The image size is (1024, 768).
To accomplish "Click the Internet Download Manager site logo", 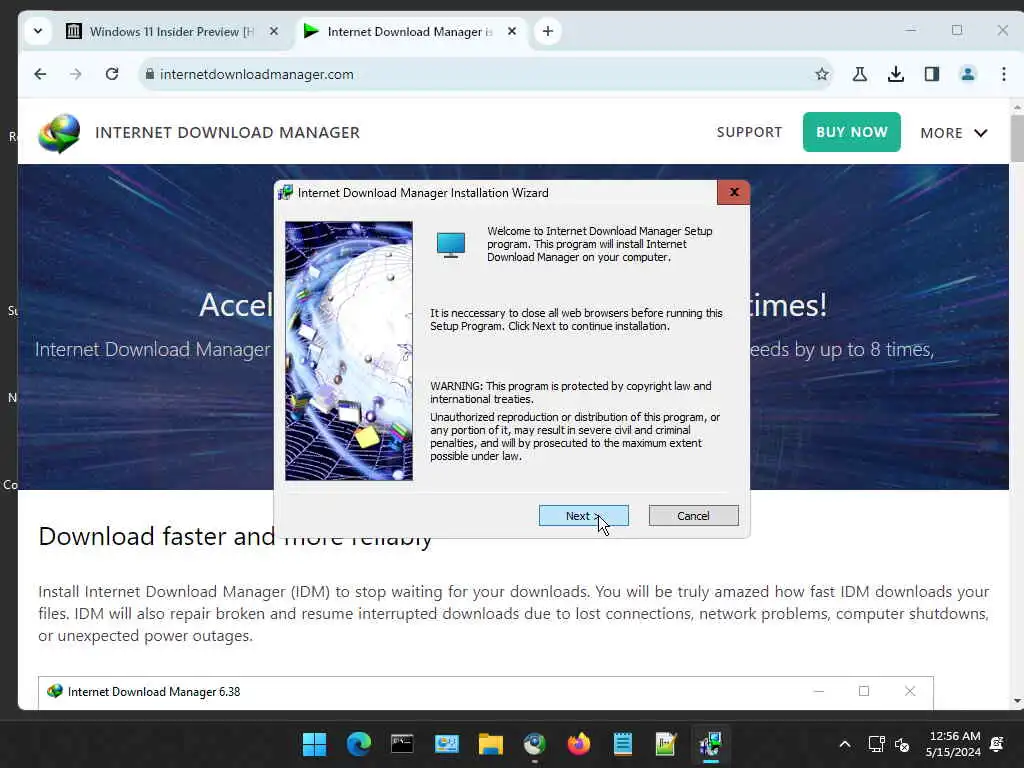I will coord(59,133).
